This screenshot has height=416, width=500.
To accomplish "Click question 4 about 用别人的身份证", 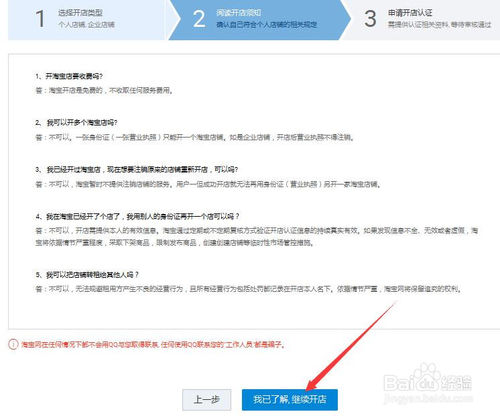I will [x=137, y=217].
